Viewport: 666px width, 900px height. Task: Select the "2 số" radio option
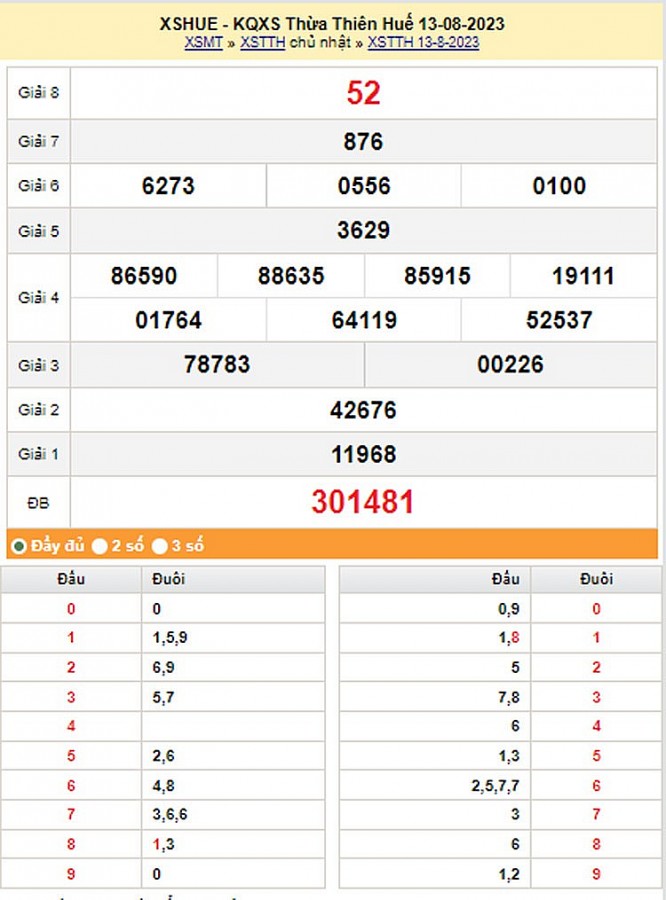tap(99, 546)
